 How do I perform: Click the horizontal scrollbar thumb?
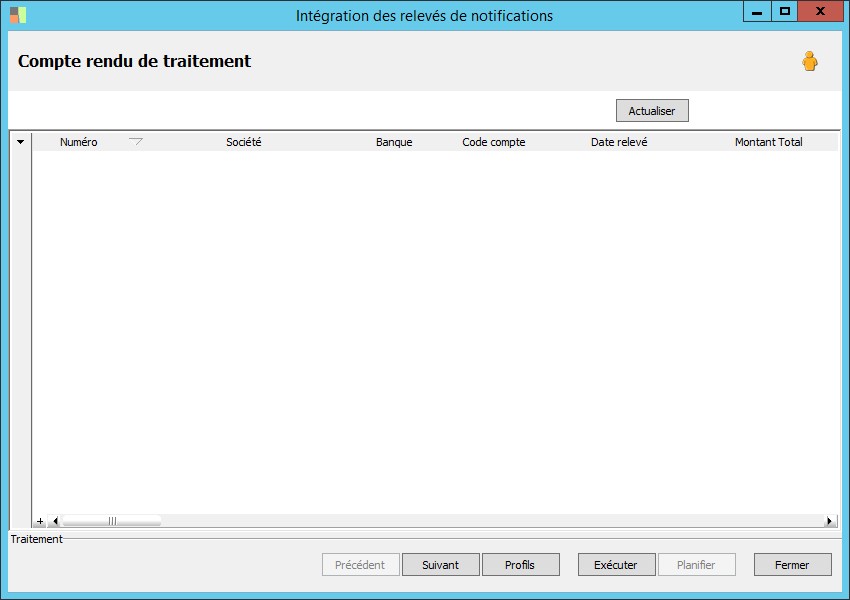tap(112, 521)
